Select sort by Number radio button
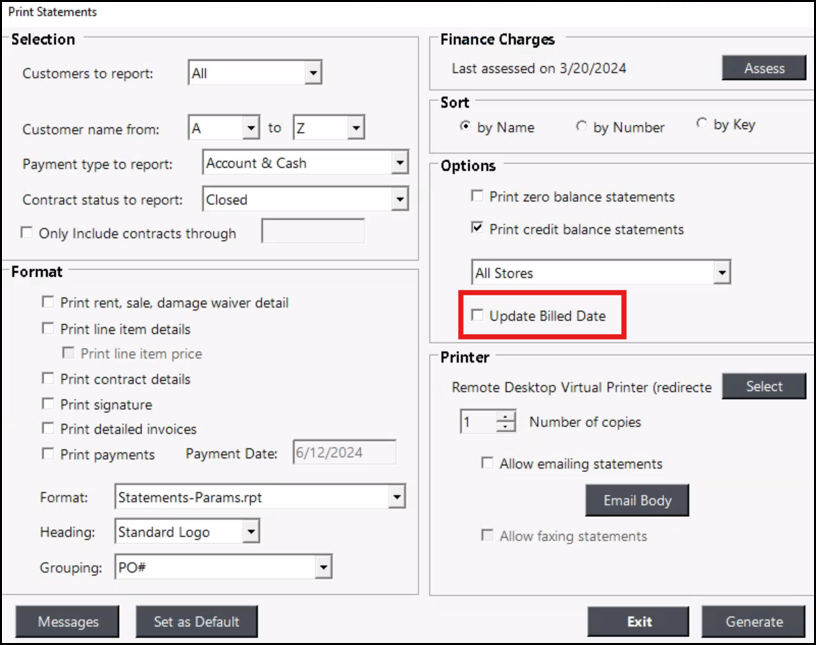This screenshot has width=816, height=645. pos(581,127)
